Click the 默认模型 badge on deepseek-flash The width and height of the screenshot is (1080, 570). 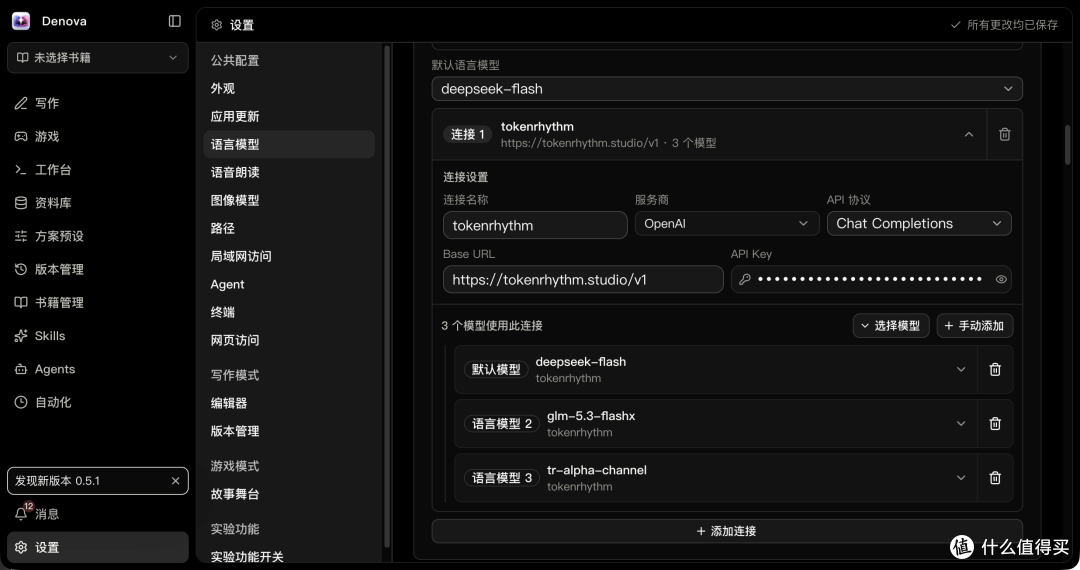point(496,370)
